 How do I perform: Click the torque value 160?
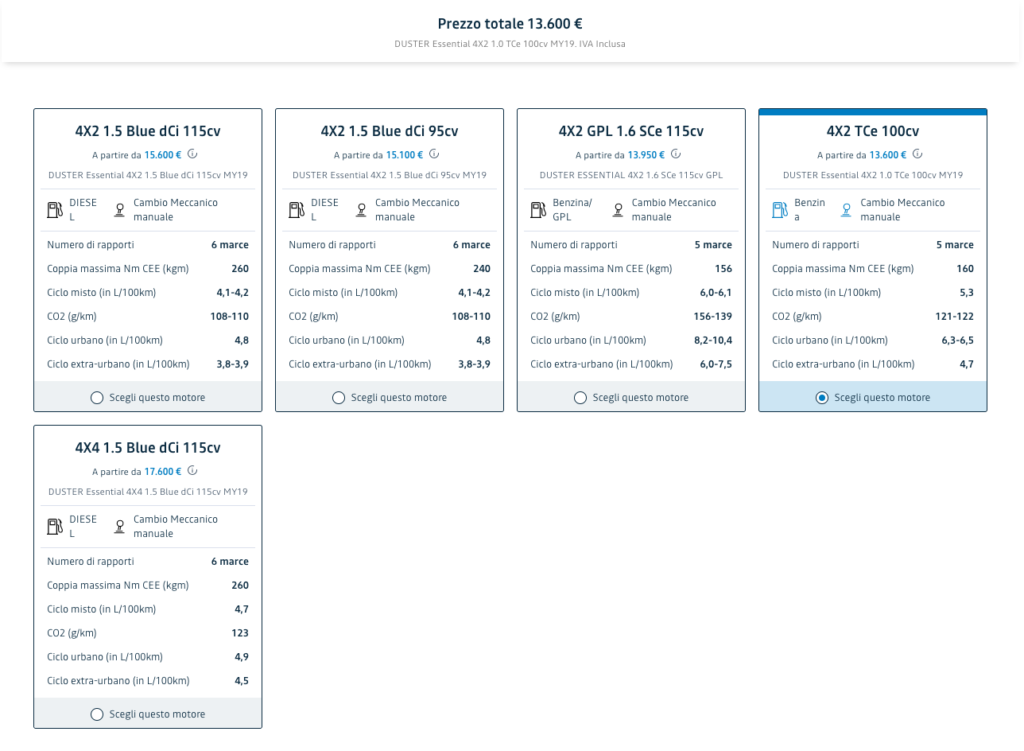(x=965, y=268)
